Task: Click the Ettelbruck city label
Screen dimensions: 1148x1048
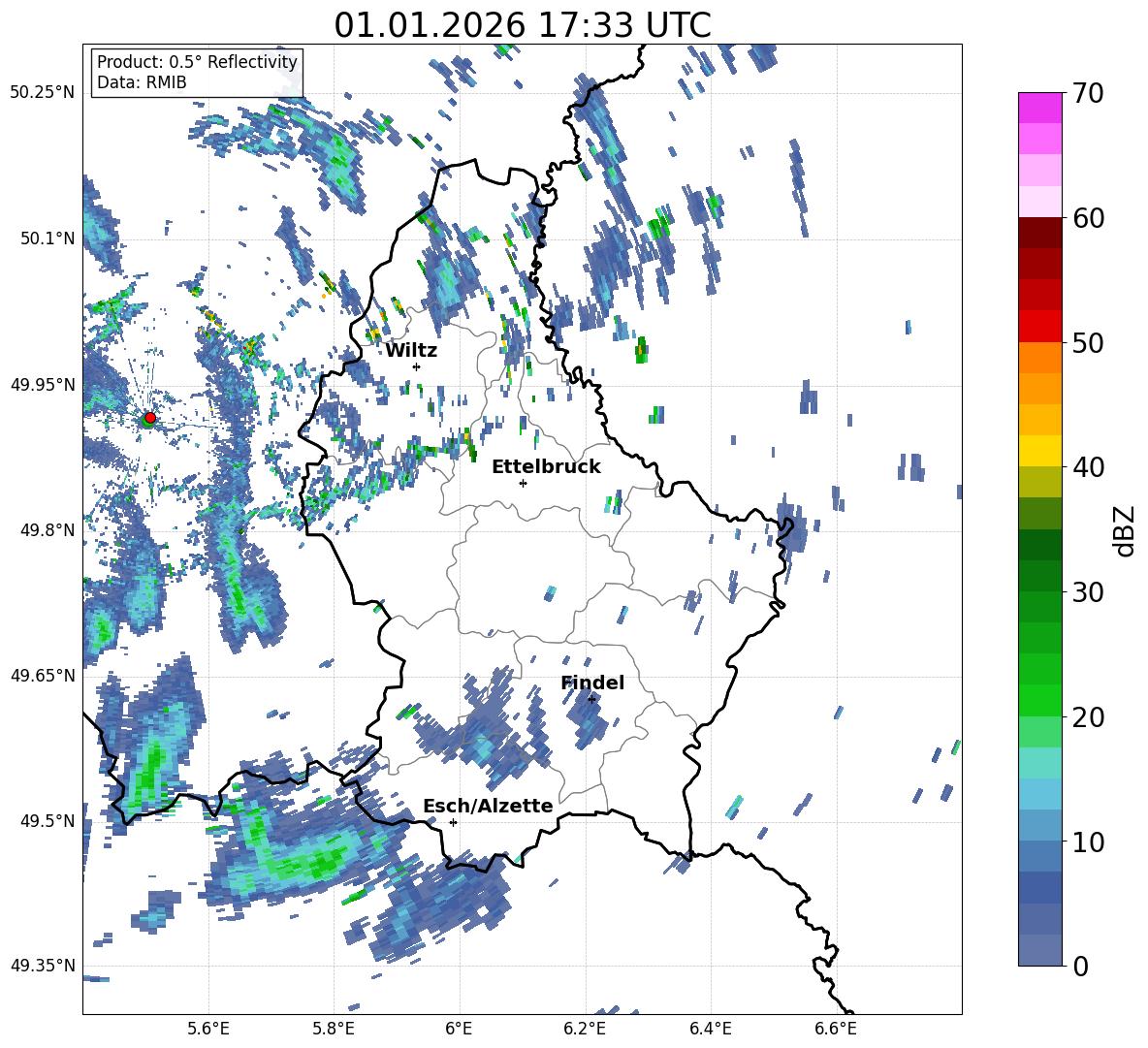Action: click(546, 466)
